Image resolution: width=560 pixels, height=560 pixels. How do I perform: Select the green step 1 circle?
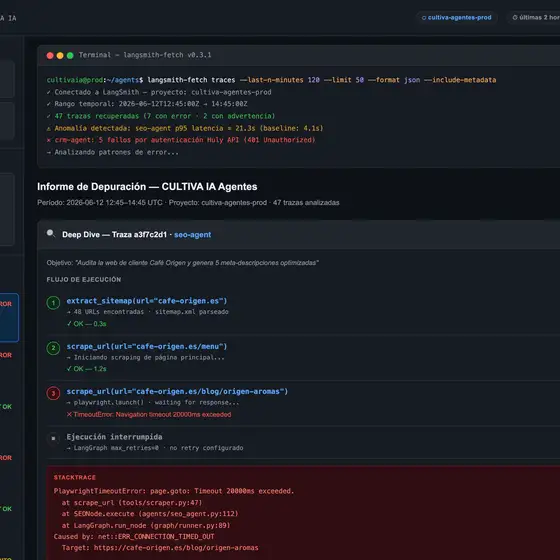click(x=53, y=303)
